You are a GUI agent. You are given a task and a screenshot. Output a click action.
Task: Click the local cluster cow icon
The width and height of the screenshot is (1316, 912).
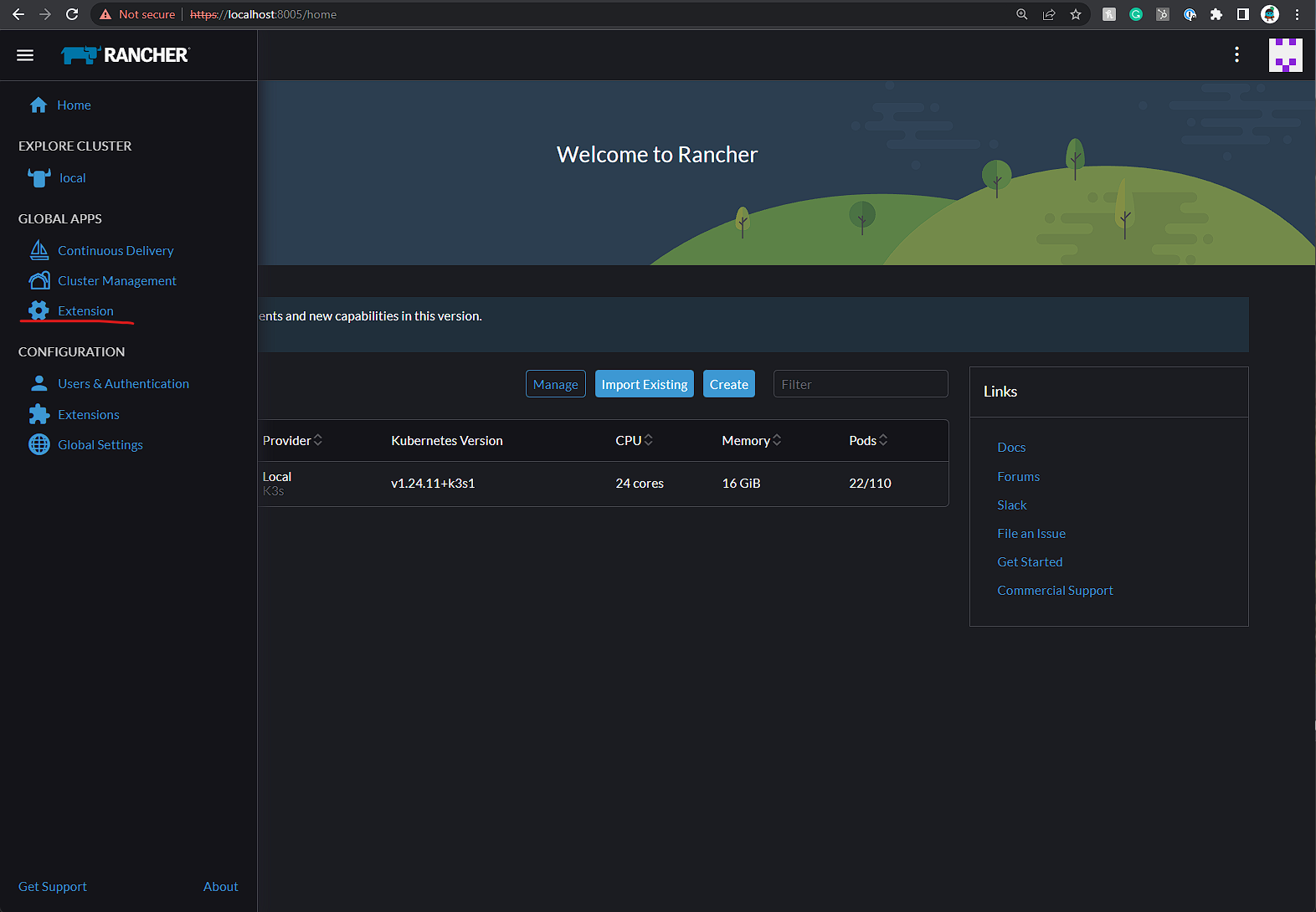(x=39, y=177)
